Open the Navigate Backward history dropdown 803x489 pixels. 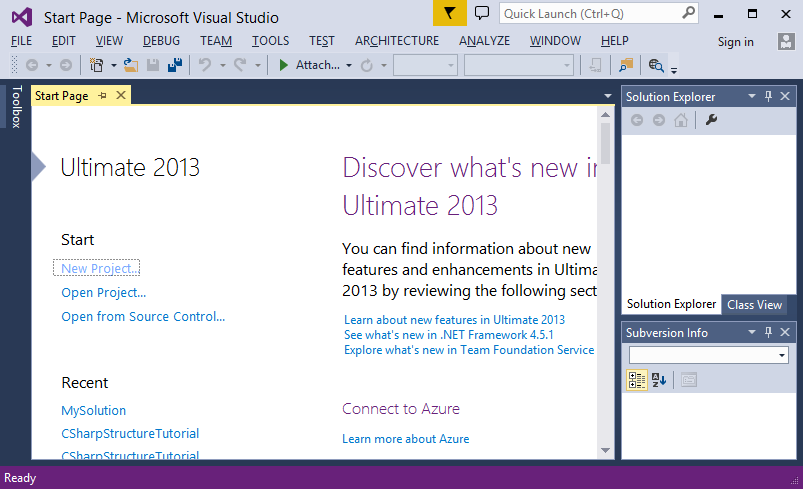(49, 66)
